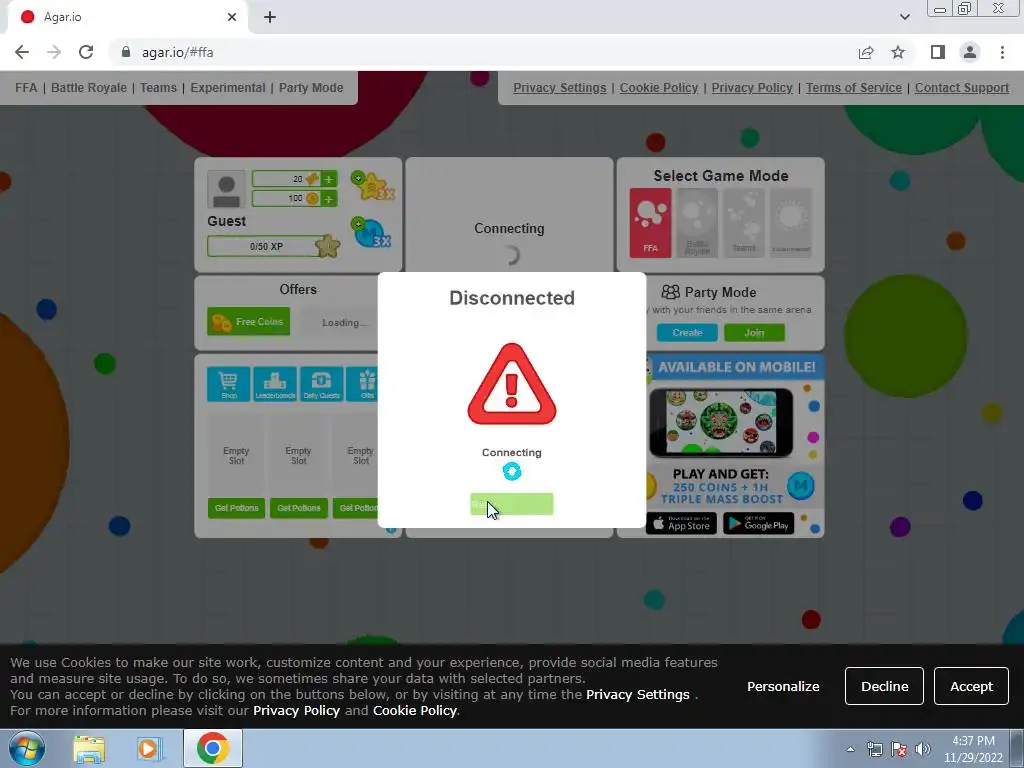
Task: Open a new browser tab
Action: tap(270, 17)
